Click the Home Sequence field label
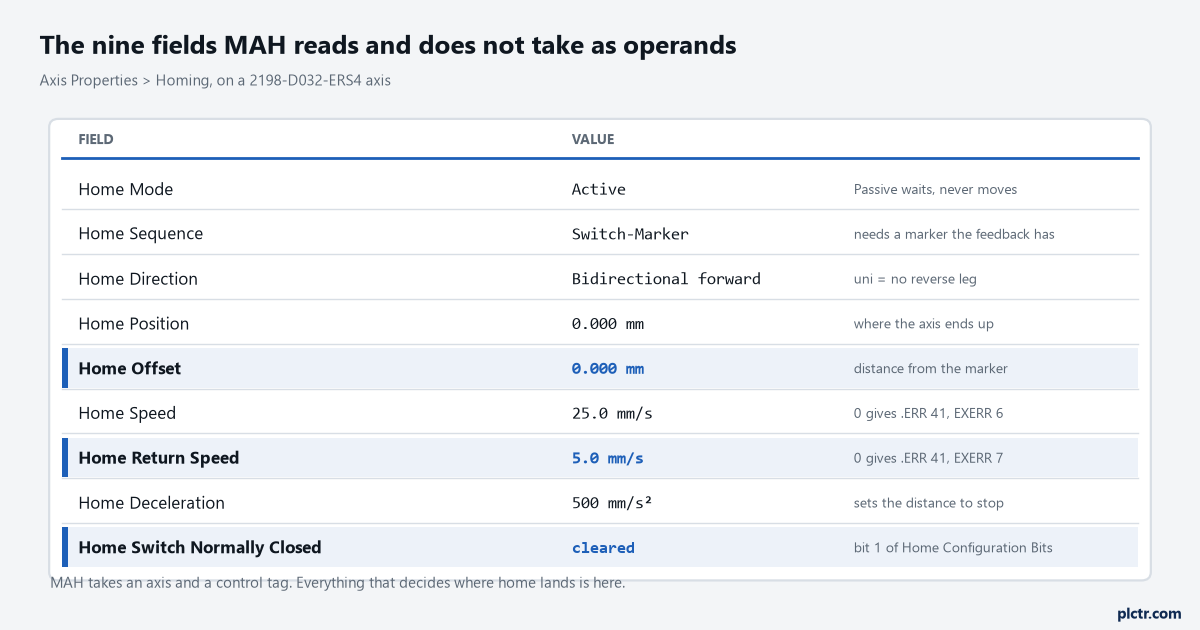 pyautogui.click(x=141, y=234)
